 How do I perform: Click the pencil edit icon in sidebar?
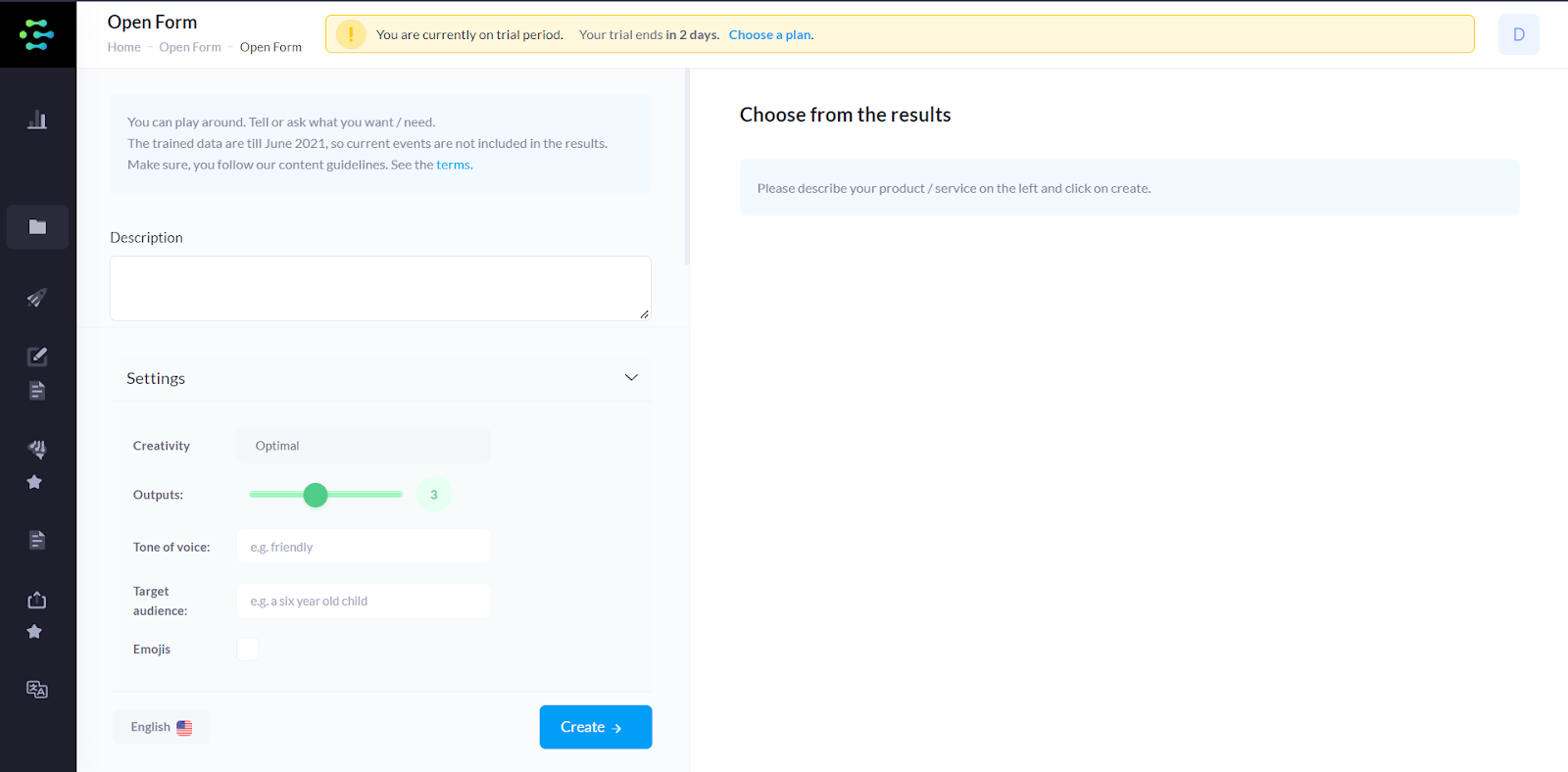[x=37, y=357]
